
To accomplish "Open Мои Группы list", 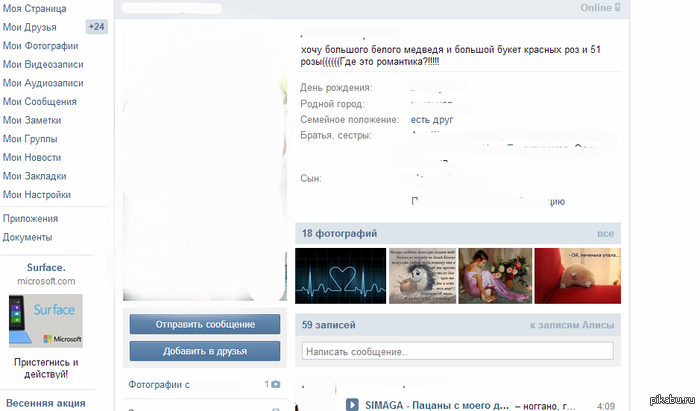I will click(x=30, y=139).
